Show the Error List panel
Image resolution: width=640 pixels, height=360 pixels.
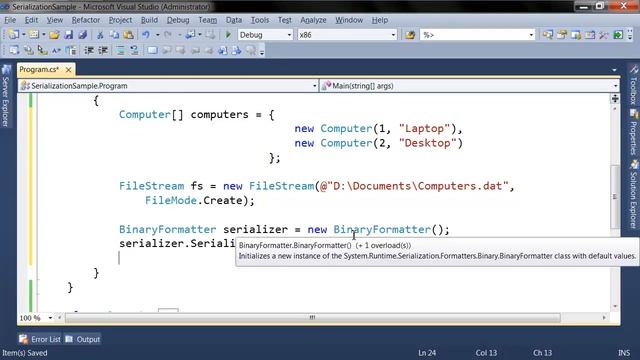[40, 339]
